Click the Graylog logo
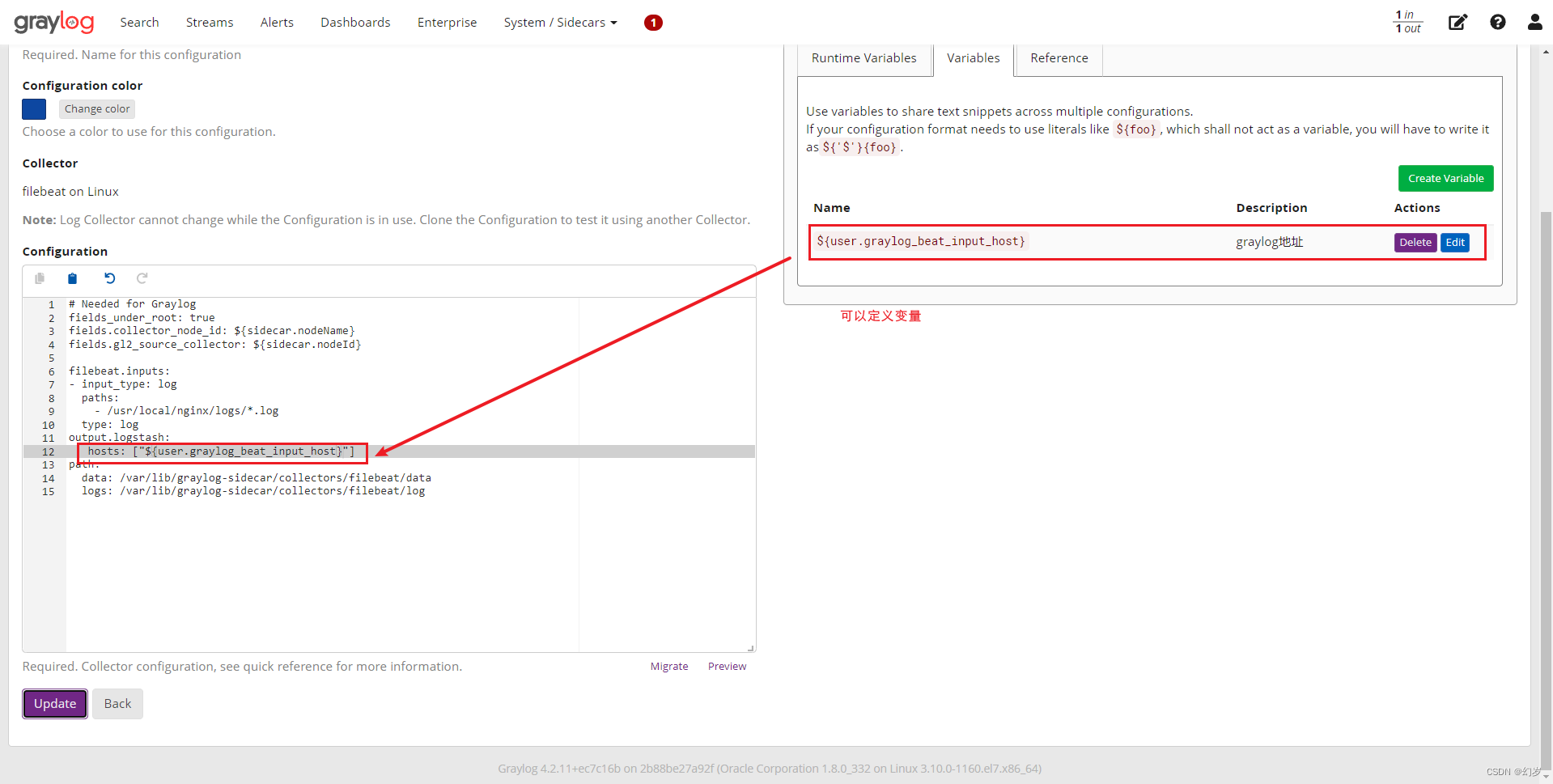Screen dimensions: 1553x784 coord(53,22)
